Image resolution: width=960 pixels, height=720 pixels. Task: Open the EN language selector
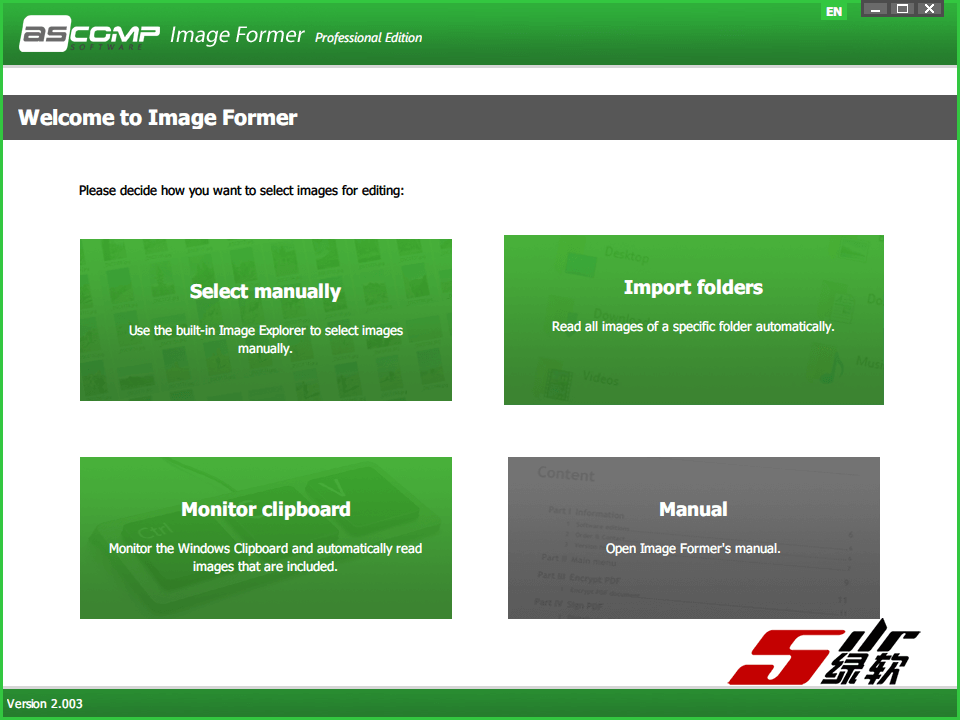[833, 12]
